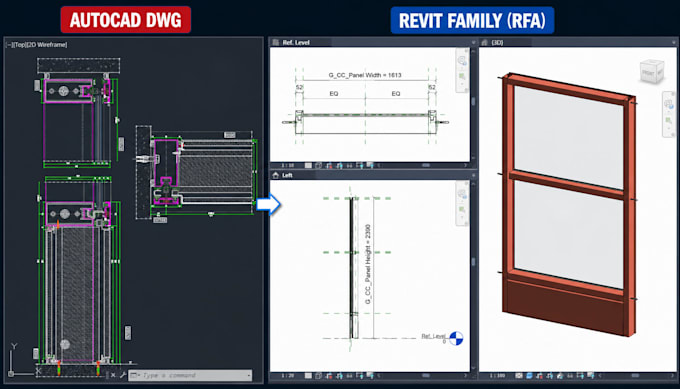680x389 pixels.
Task: Open the 1:10 view scale in Ref. Level
Action: click(x=288, y=166)
